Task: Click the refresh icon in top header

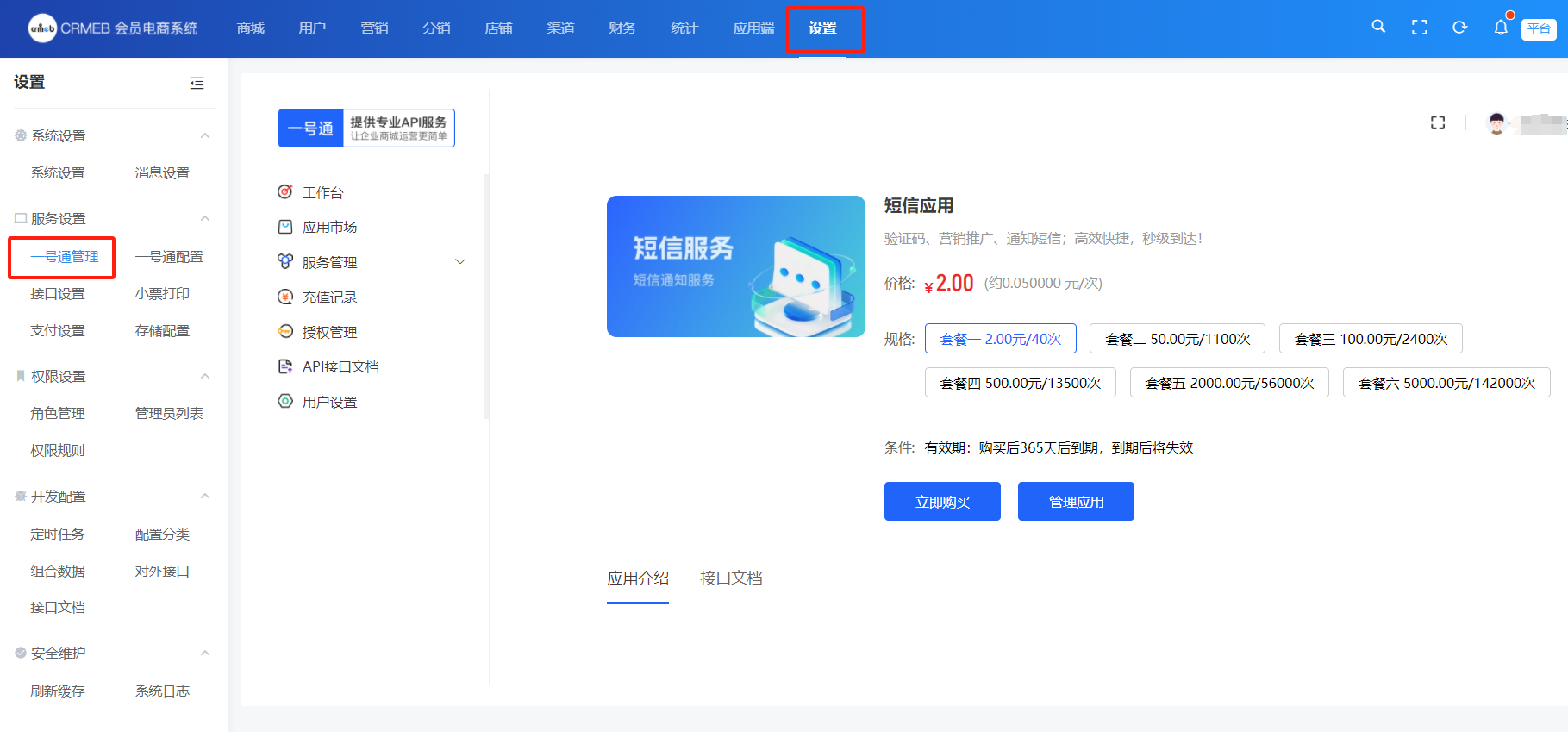Action: pyautogui.click(x=1459, y=28)
